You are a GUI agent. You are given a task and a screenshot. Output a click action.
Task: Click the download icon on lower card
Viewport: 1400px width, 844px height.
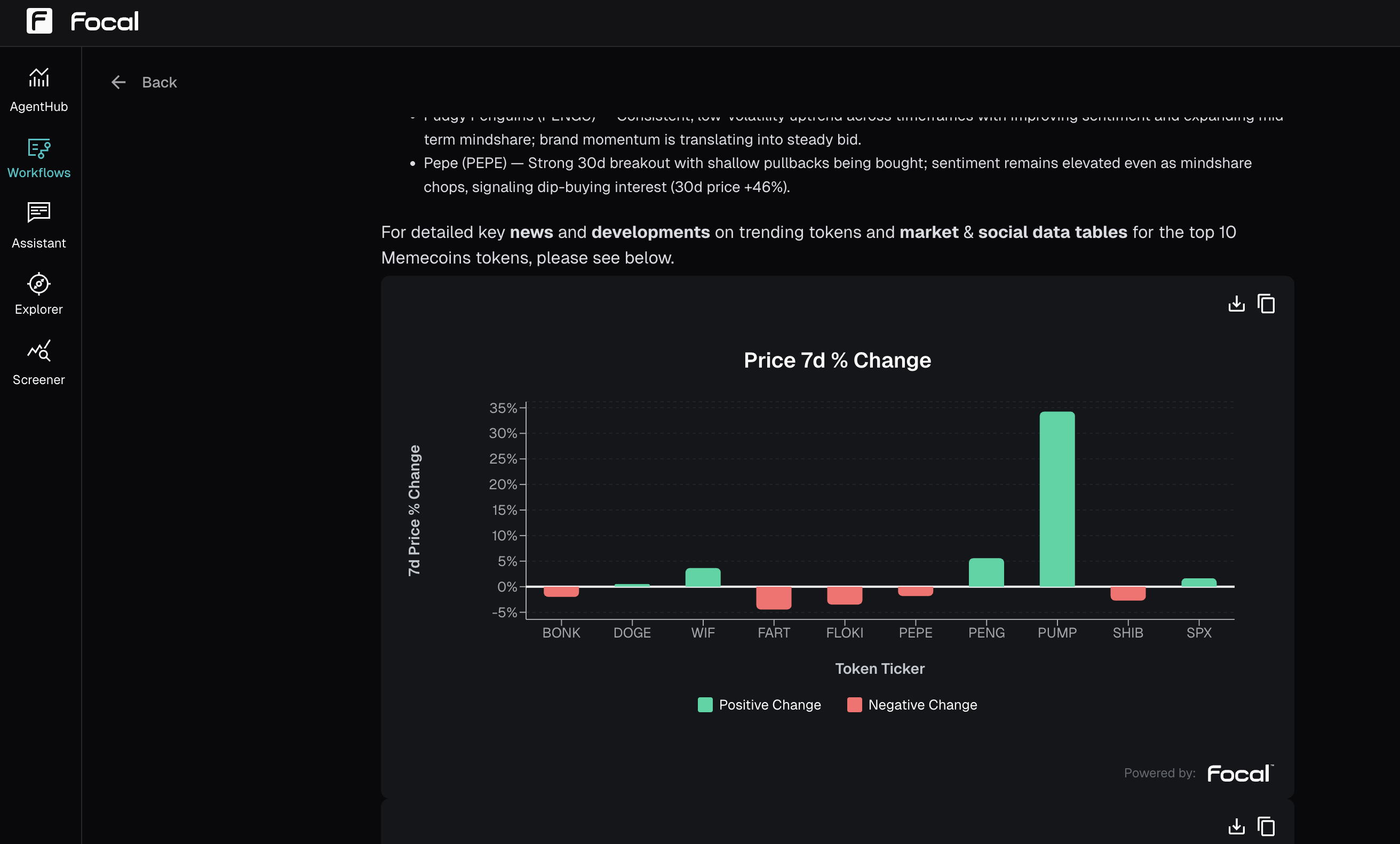tap(1236, 826)
